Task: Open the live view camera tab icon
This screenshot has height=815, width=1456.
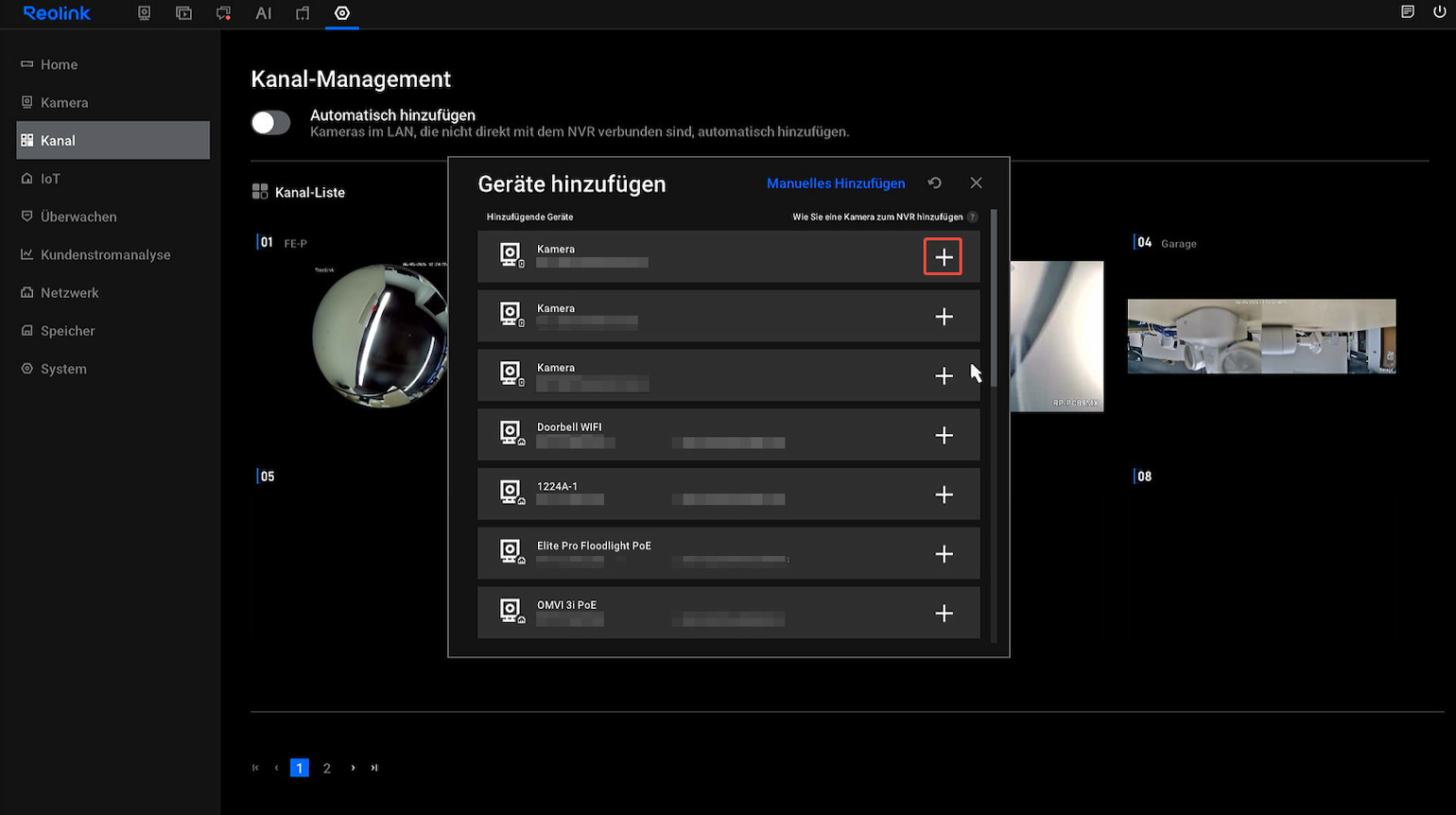Action: click(145, 13)
